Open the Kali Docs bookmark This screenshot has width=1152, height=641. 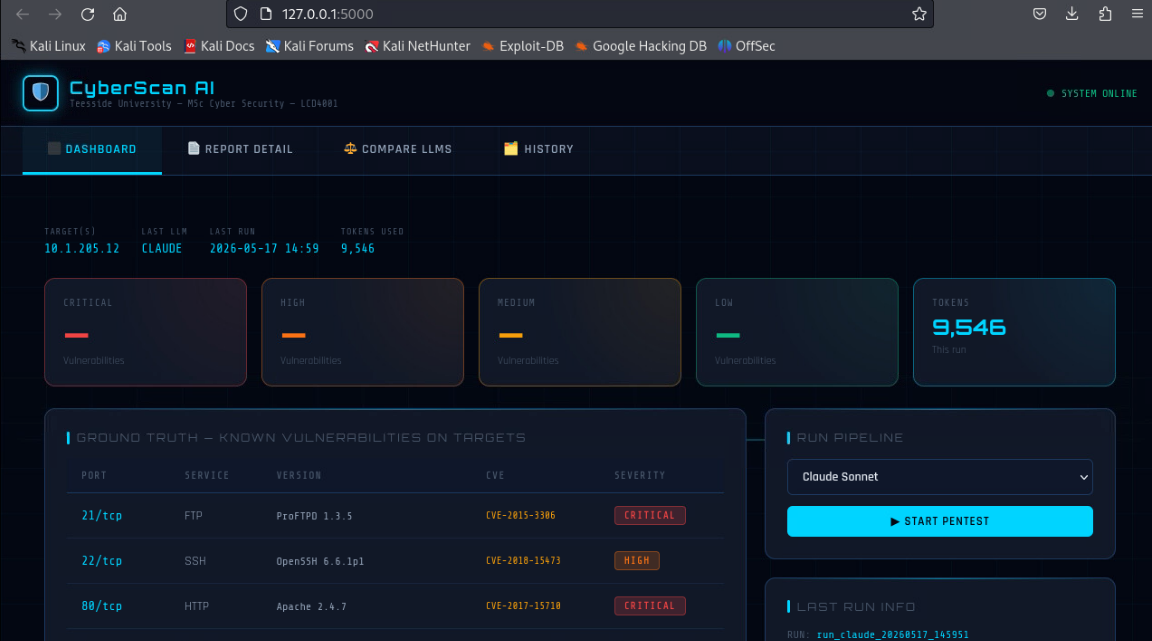click(x=219, y=46)
